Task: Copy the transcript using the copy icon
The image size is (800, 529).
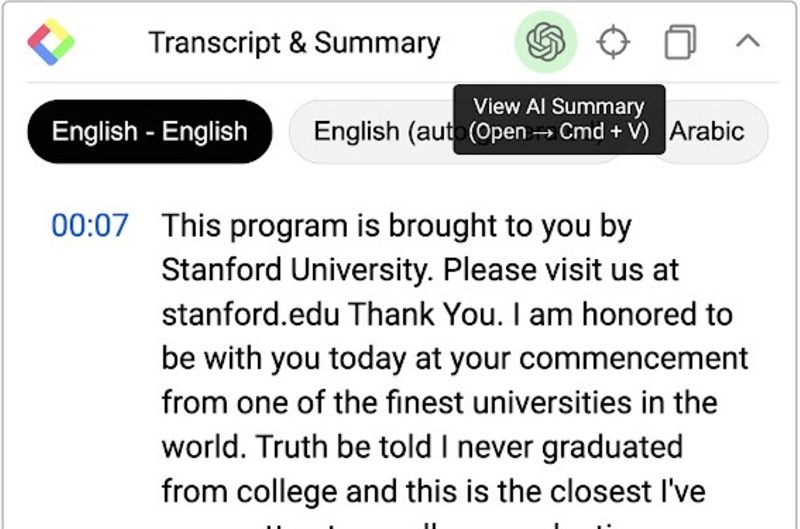Action: coord(681,43)
